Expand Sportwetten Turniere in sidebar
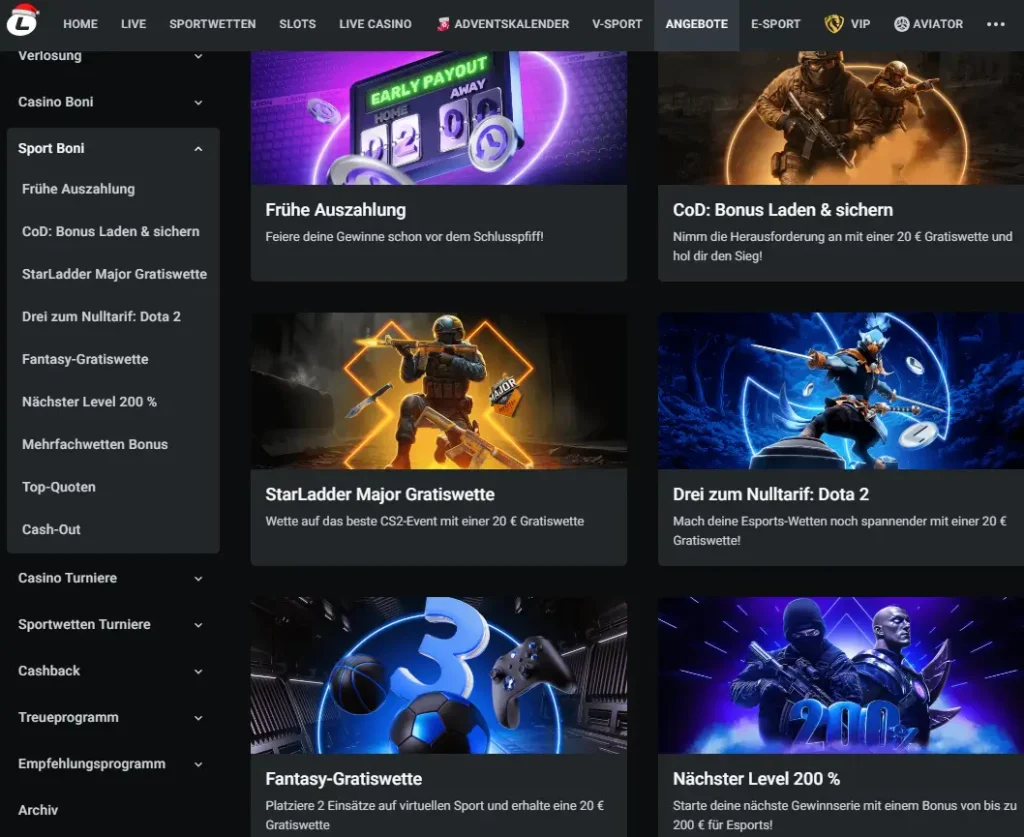 pos(198,625)
